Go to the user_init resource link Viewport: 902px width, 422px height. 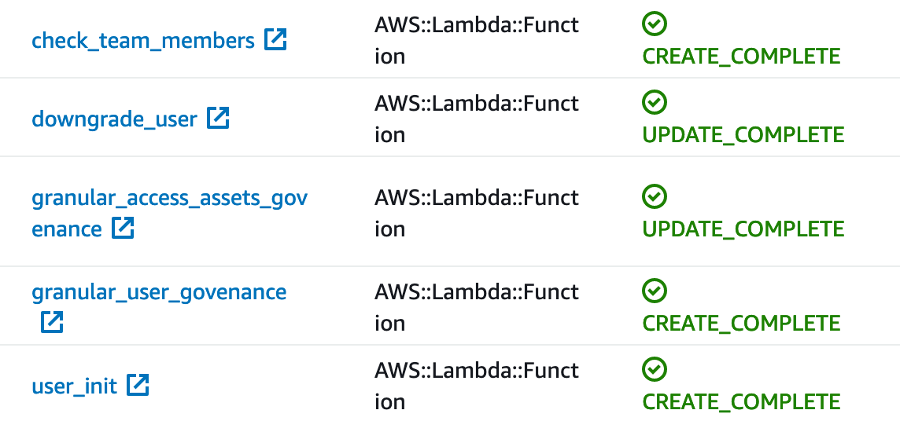tap(74, 385)
